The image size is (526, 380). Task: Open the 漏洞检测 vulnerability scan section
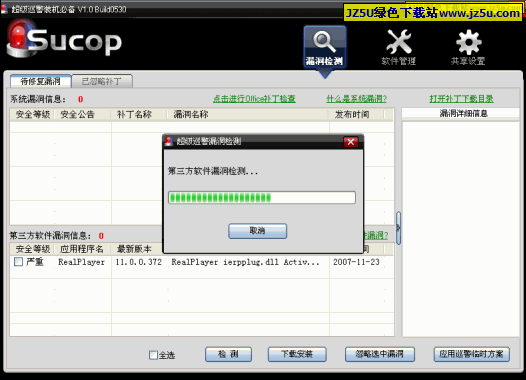click(x=325, y=47)
